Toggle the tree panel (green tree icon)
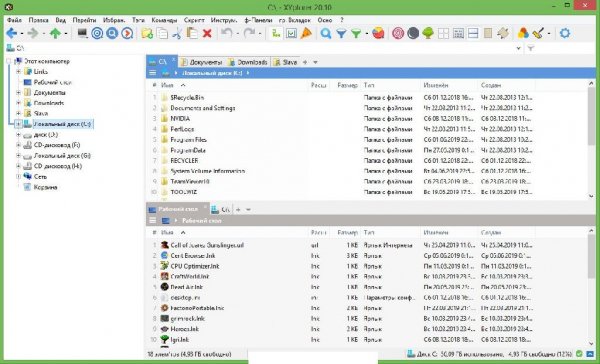 click(428, 34)
